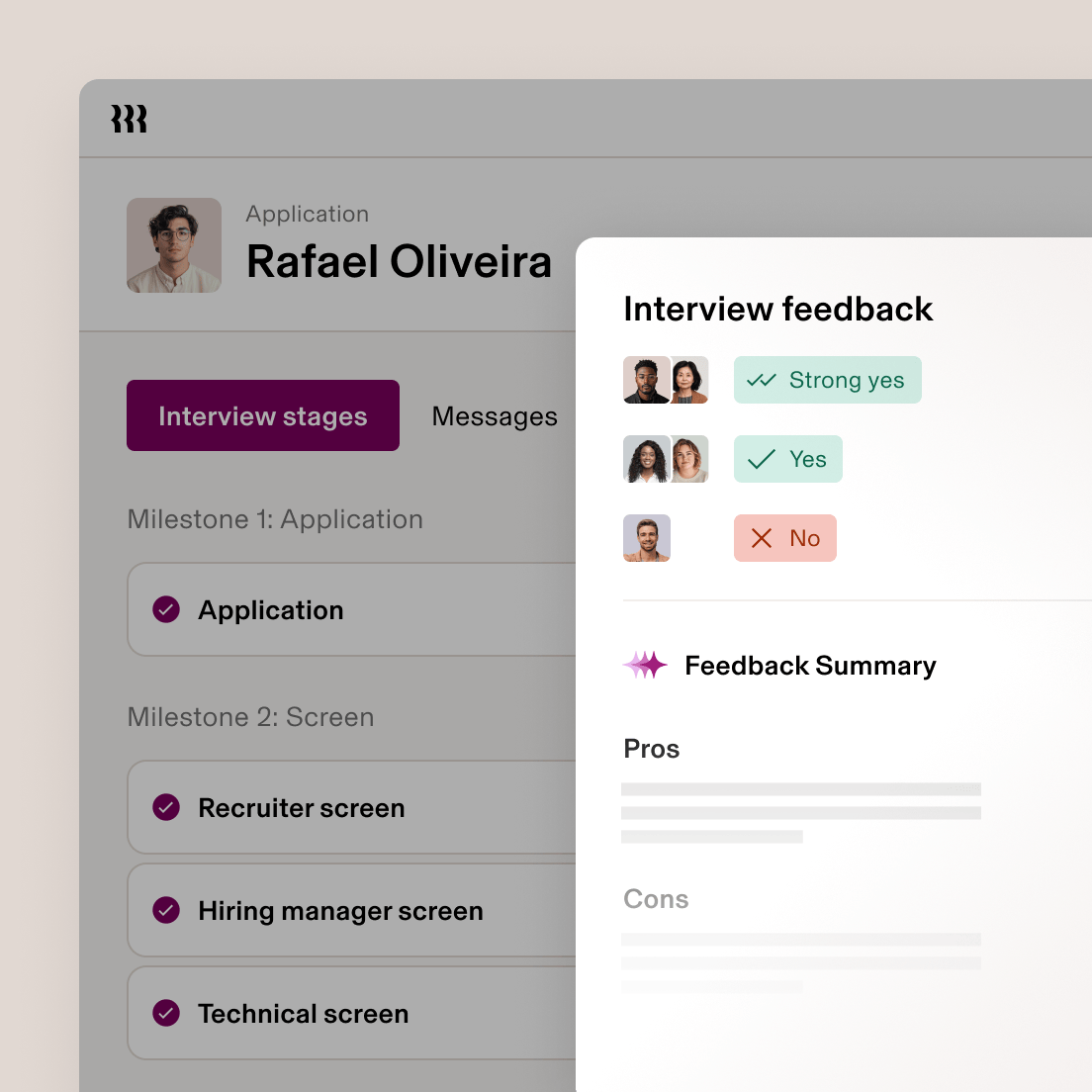Expand the Milestone 2: Screen section
Viewport: 1092px width, 1092px height.
tap(250, 717)
